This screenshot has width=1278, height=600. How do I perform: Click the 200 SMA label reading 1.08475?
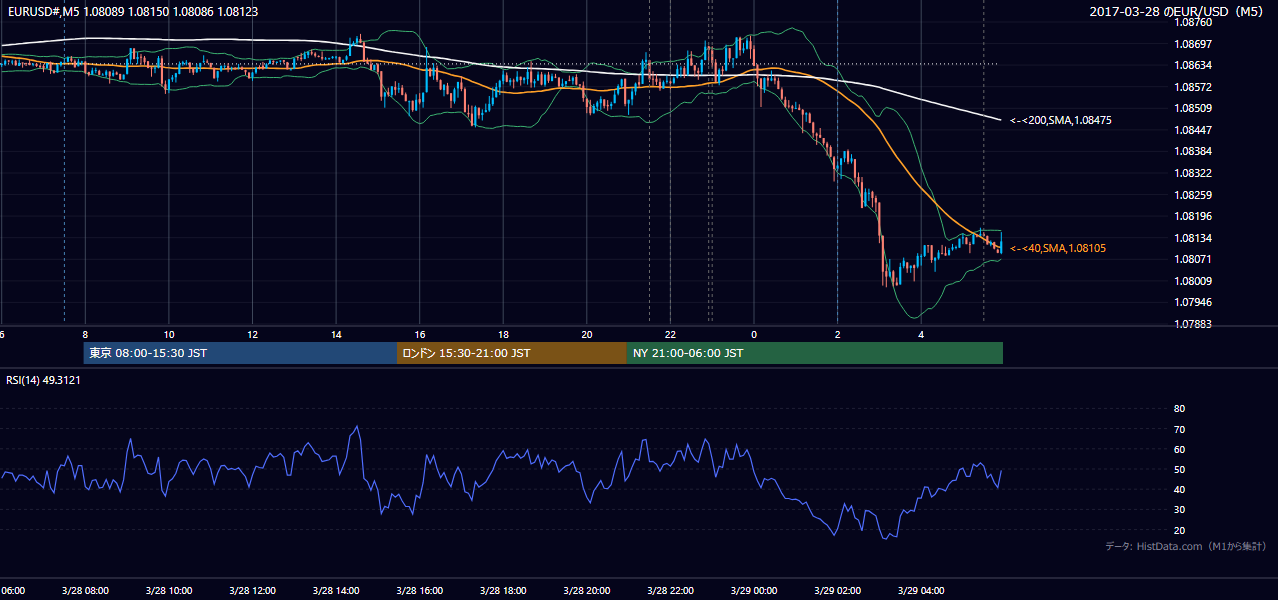[1061, 121]
